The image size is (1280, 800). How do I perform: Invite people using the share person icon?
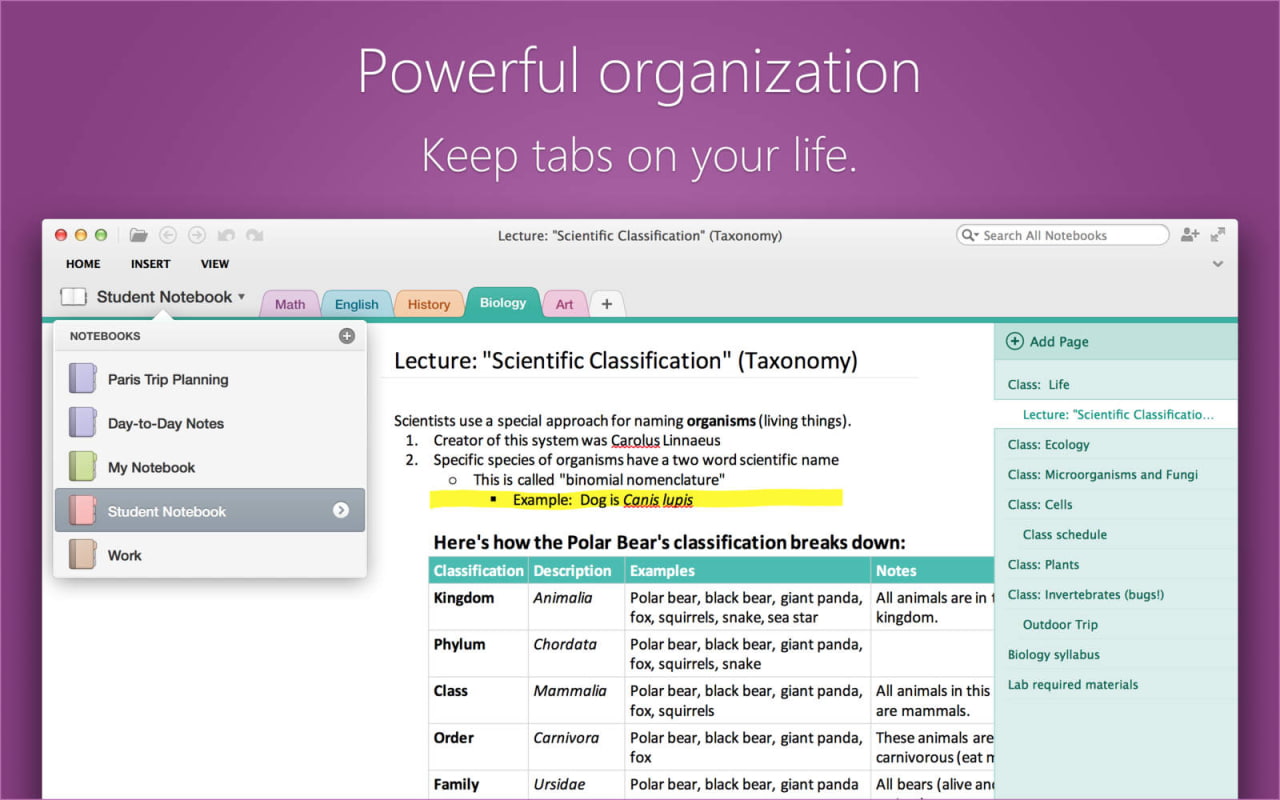point(1190,234)
